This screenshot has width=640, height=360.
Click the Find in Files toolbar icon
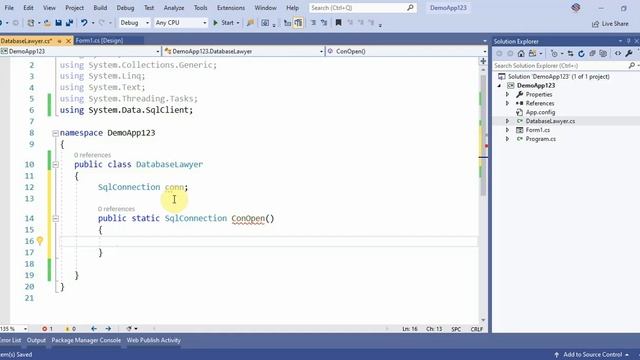point(250,23)
